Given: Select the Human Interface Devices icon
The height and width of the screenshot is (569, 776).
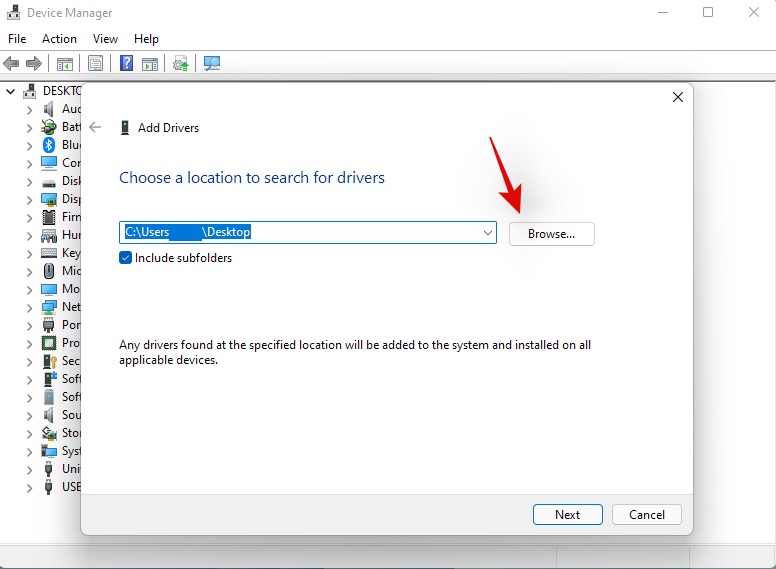Looking at the screenshot, I should (x=48, y=235).
